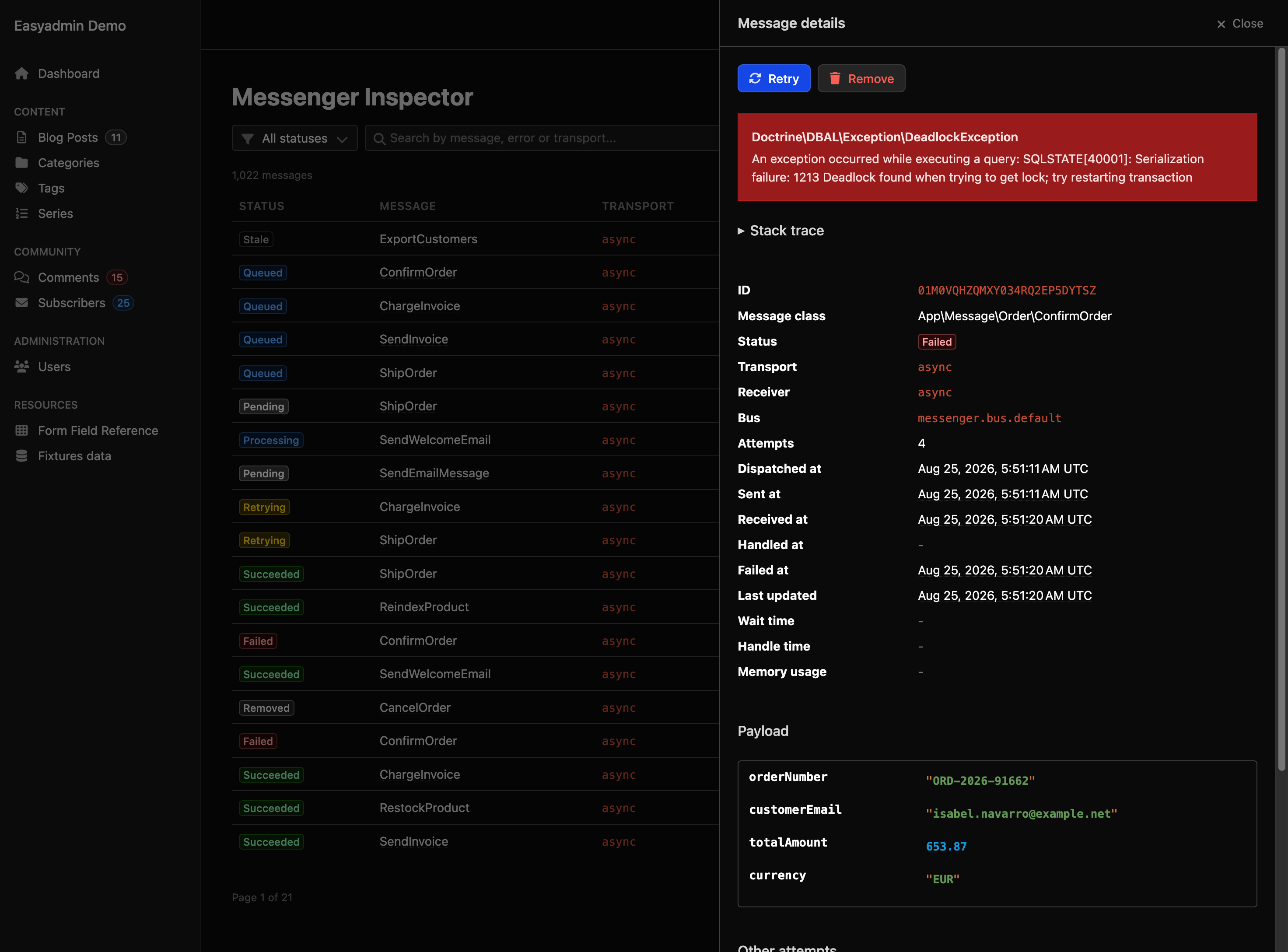Click the Blog Posts count badge 11

pos(116,137)
